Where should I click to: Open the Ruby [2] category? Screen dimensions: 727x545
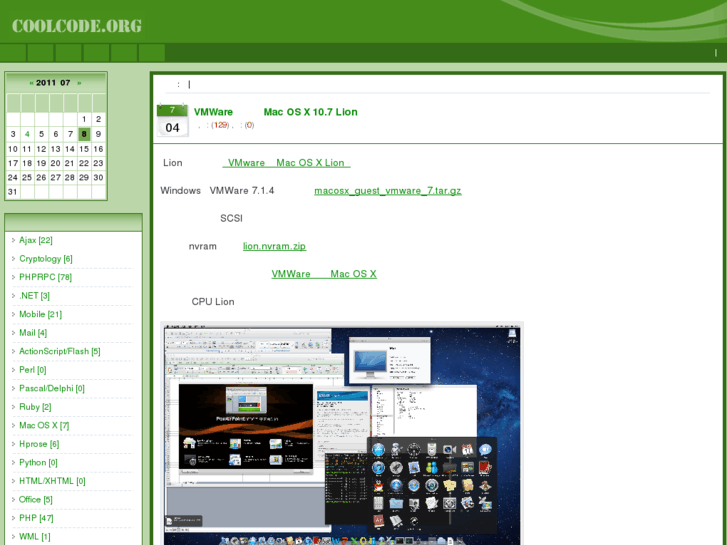(x=35, y=407)
